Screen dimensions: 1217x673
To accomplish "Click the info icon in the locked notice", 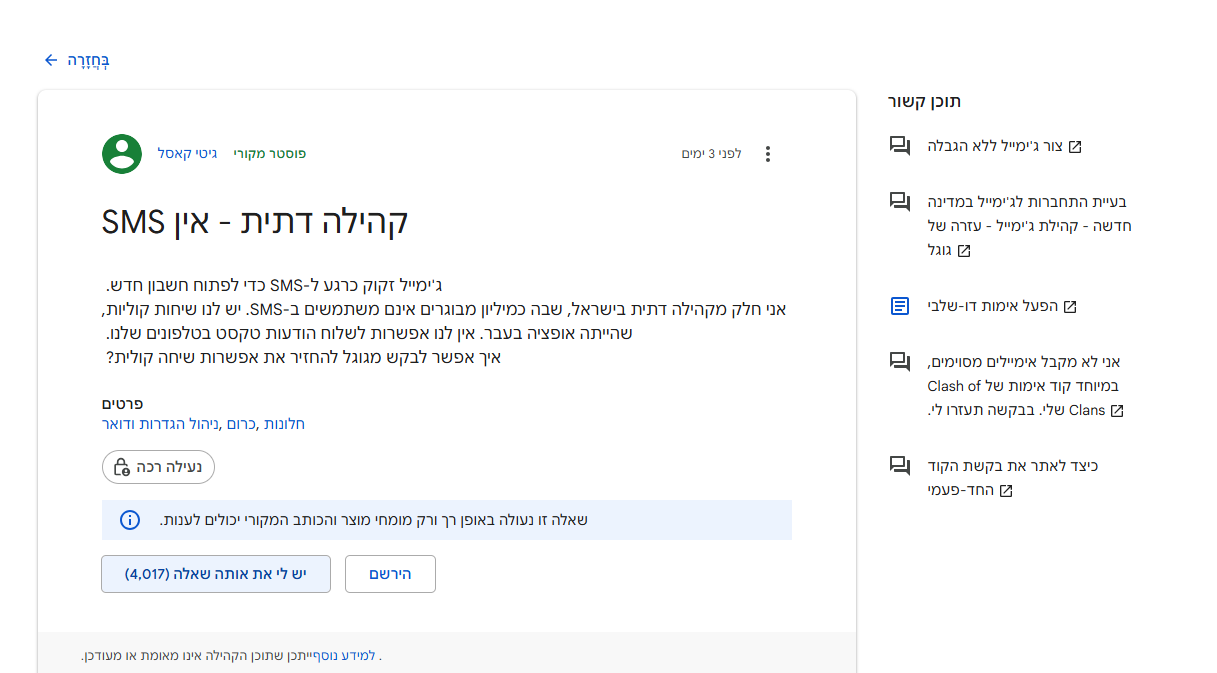I will [130, 520].
